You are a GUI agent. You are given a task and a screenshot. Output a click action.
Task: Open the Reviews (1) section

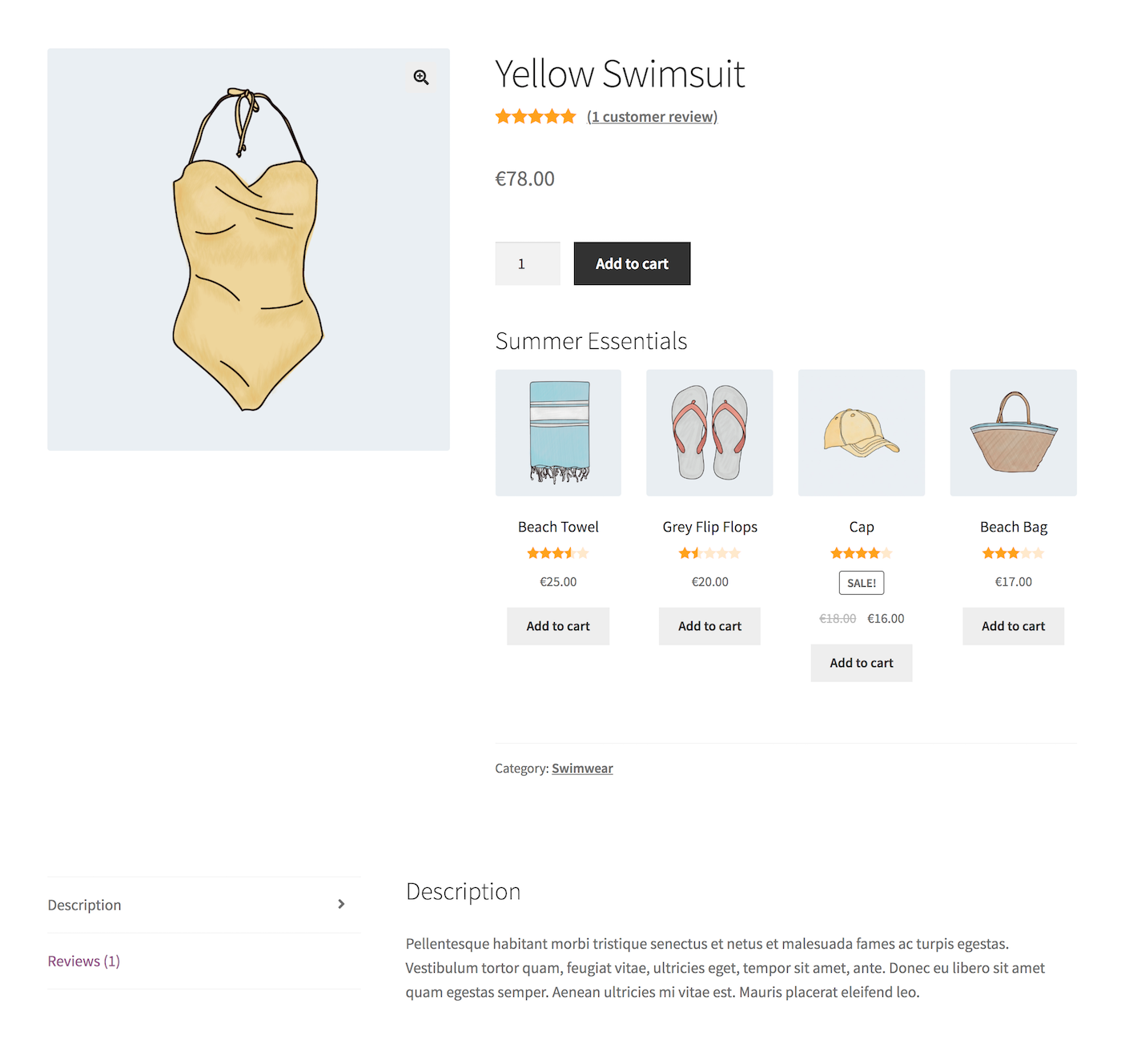83,960
